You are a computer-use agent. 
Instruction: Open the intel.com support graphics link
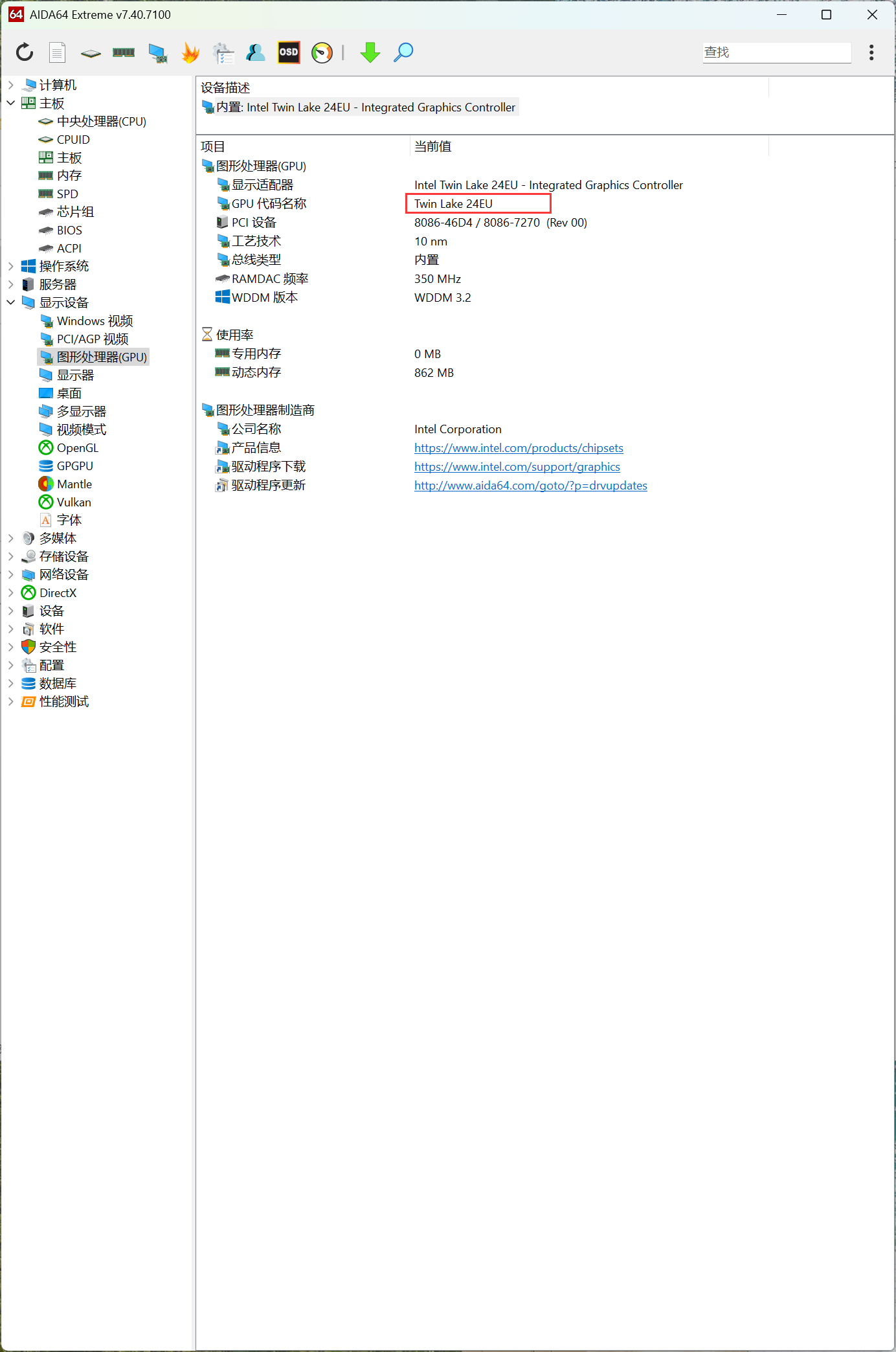coord(517,467)
